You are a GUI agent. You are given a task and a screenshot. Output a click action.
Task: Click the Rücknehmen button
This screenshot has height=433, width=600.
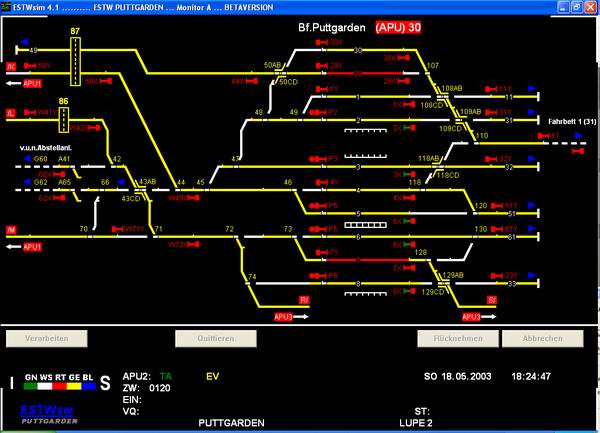455,339
